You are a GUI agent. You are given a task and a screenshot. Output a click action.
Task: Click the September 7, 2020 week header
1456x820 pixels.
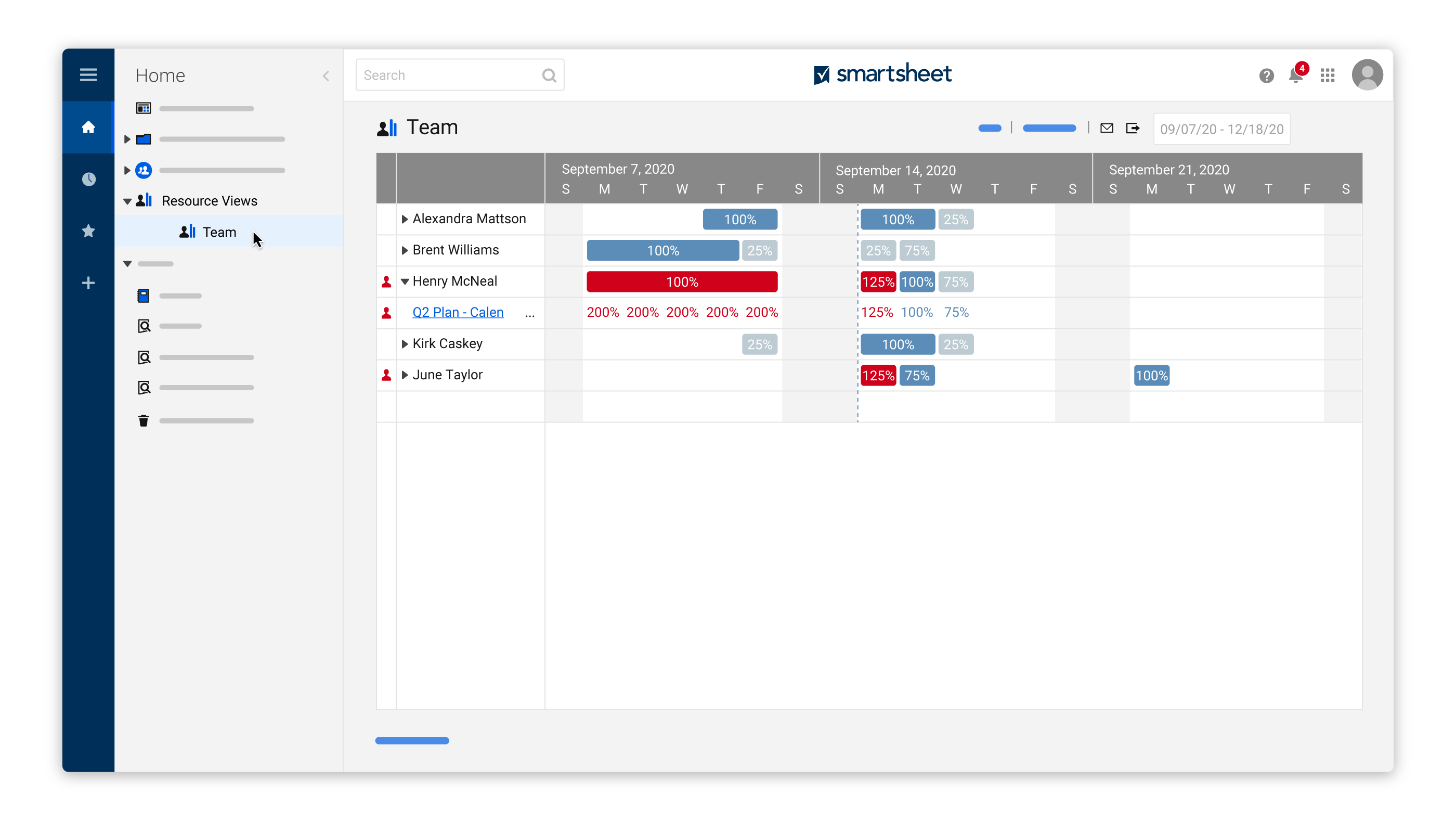pyautogui.click(x=618, y=169)
